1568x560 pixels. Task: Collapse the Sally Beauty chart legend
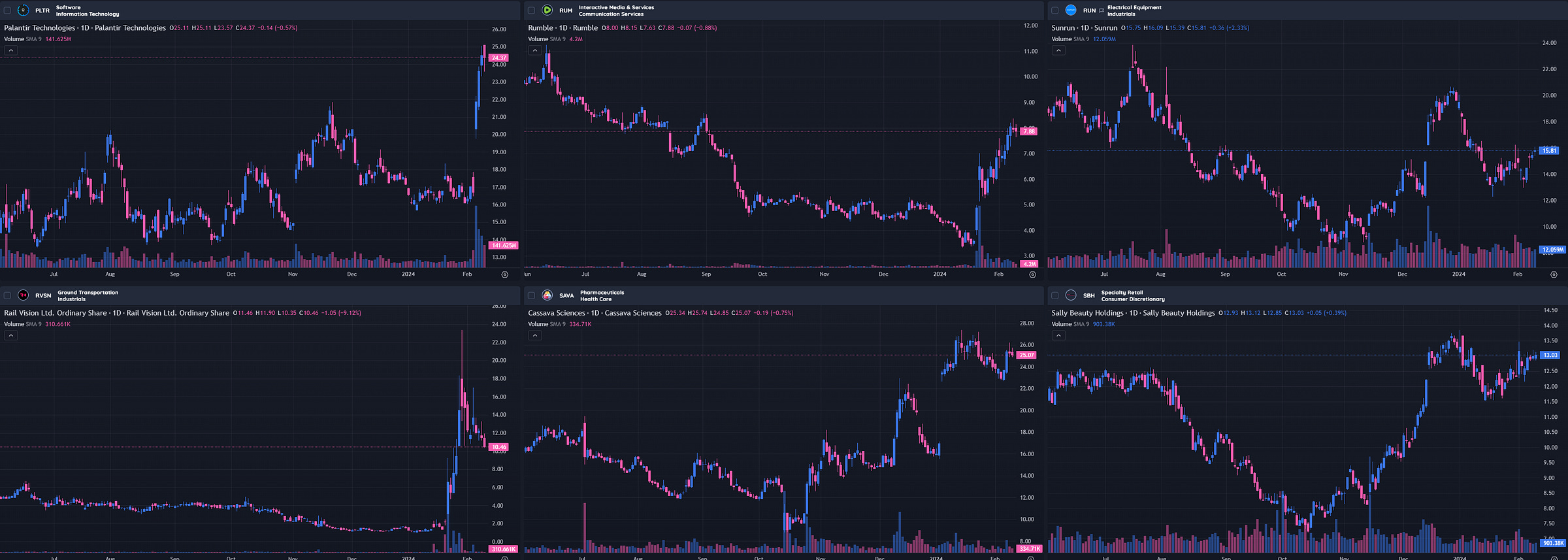pos(1058,335)
